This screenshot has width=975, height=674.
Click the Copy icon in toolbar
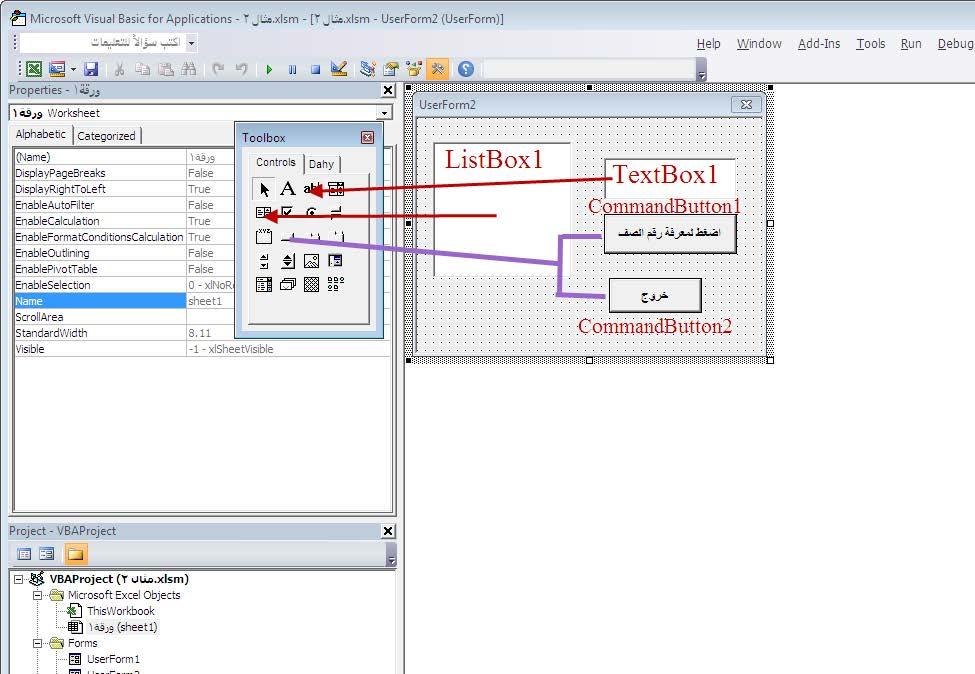click(x=142, y=69)
